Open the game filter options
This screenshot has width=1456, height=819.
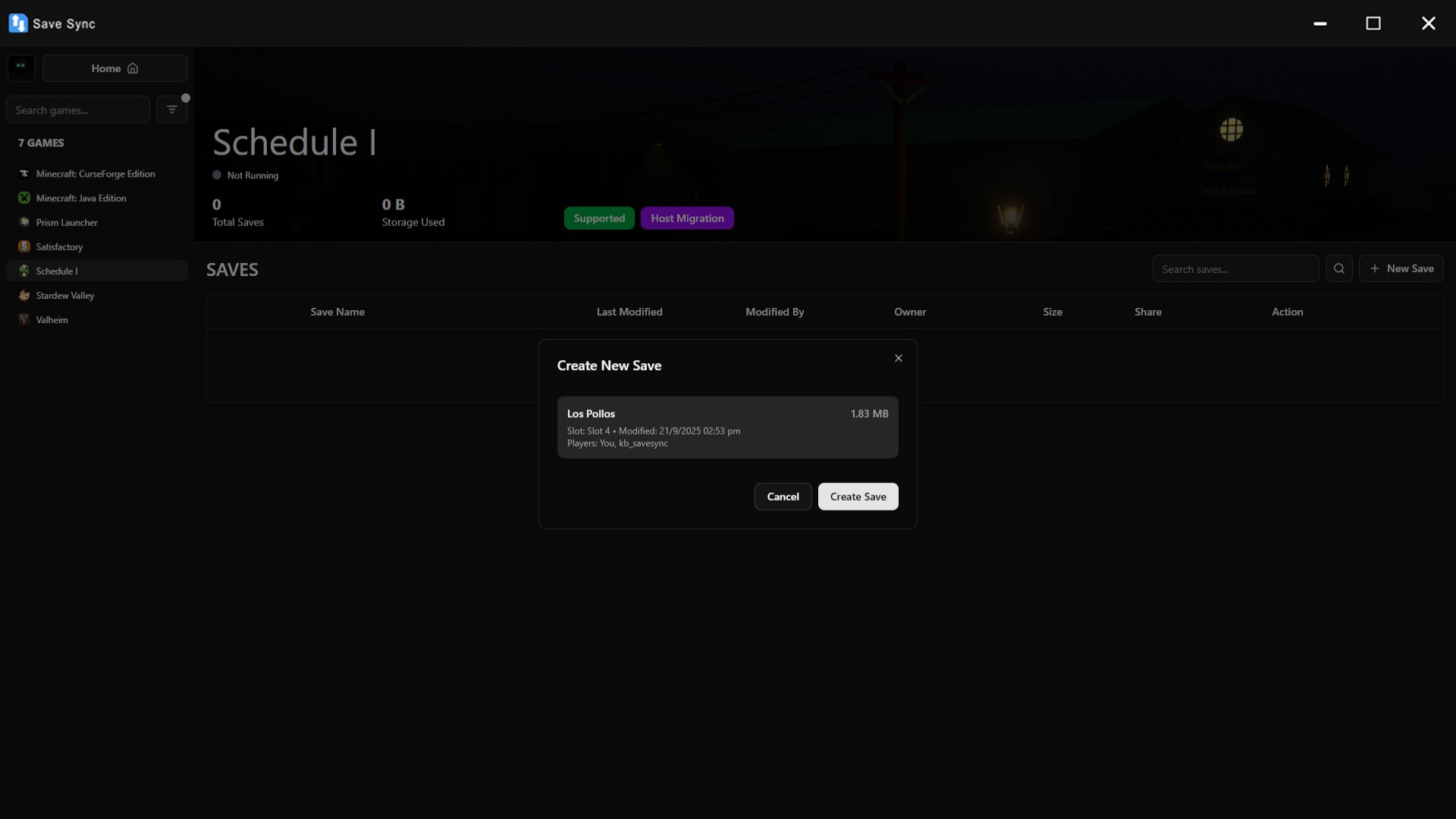[x=172, y=109]
